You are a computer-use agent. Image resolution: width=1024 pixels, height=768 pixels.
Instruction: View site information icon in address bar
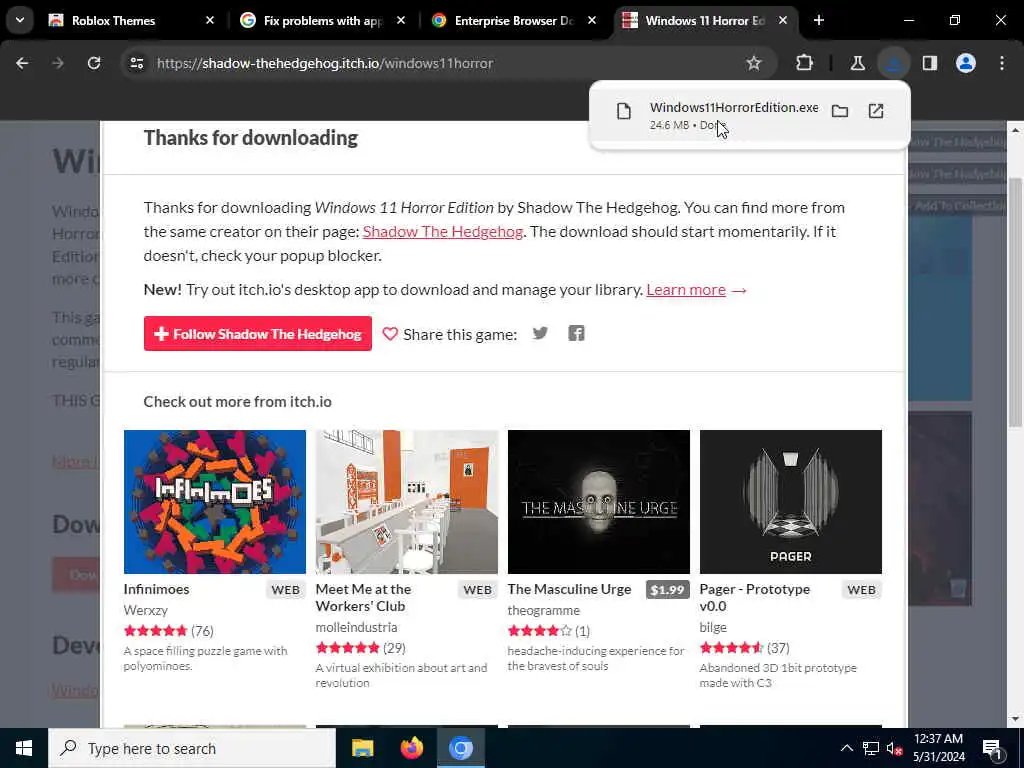click(136, 63)
